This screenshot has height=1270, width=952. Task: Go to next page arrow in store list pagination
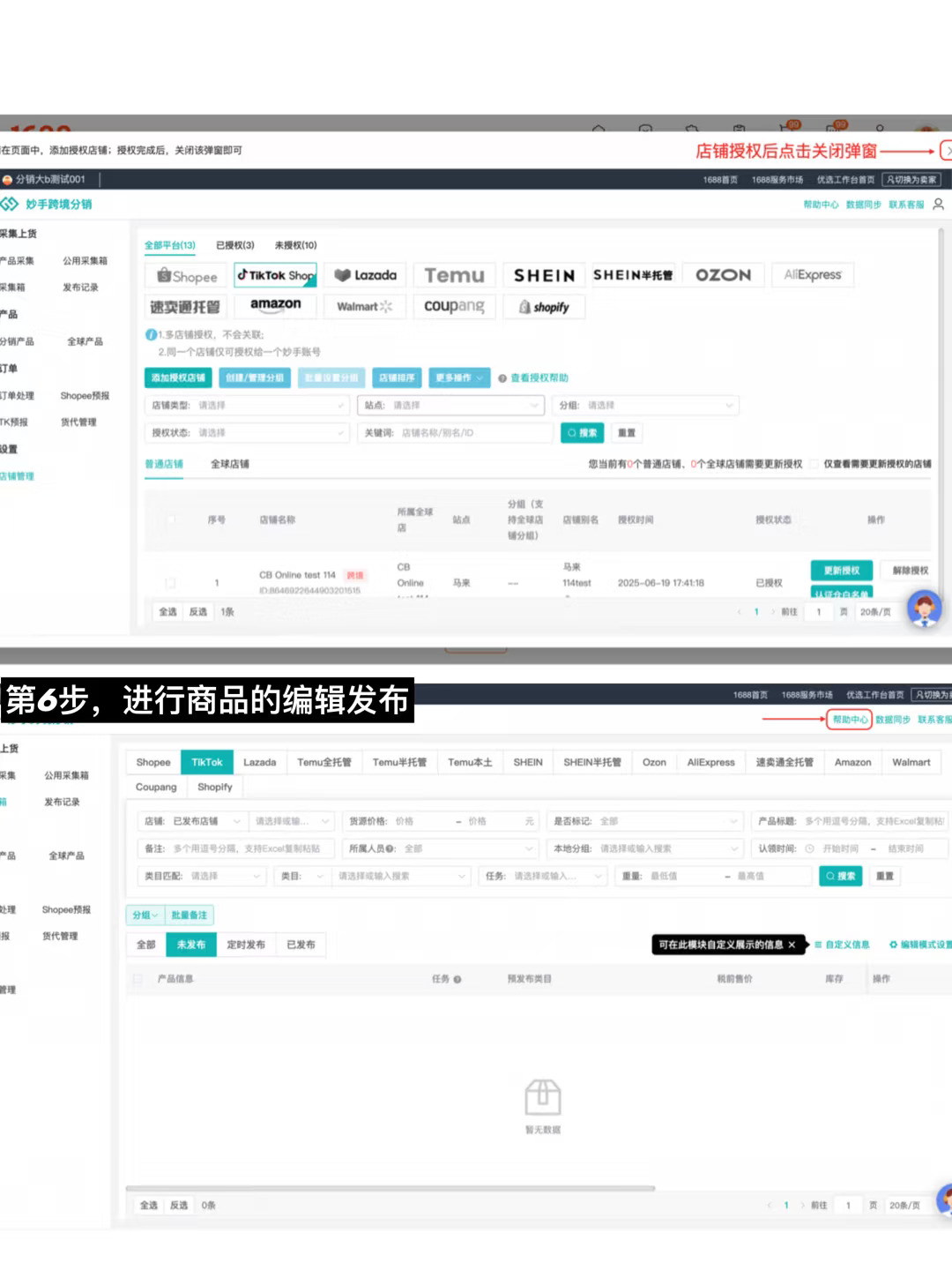click(x=773, y=612)
